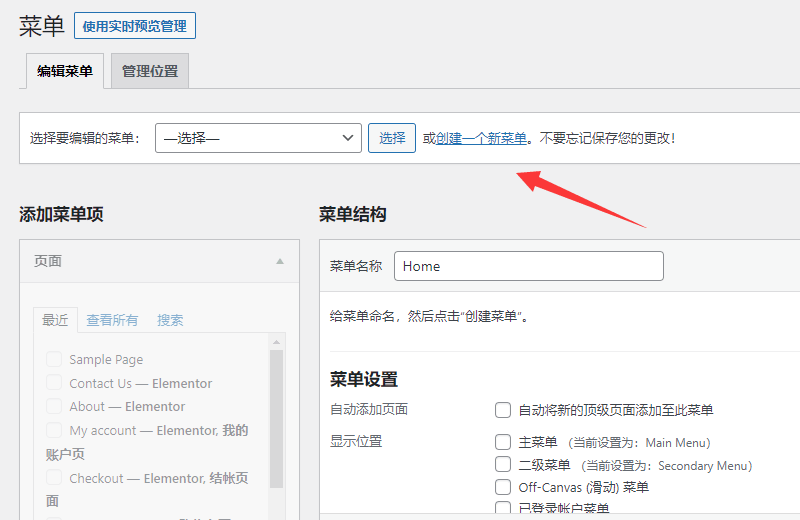Open the 选择要编辑的菜单 dropdown
800x520 pixels.
258,138
